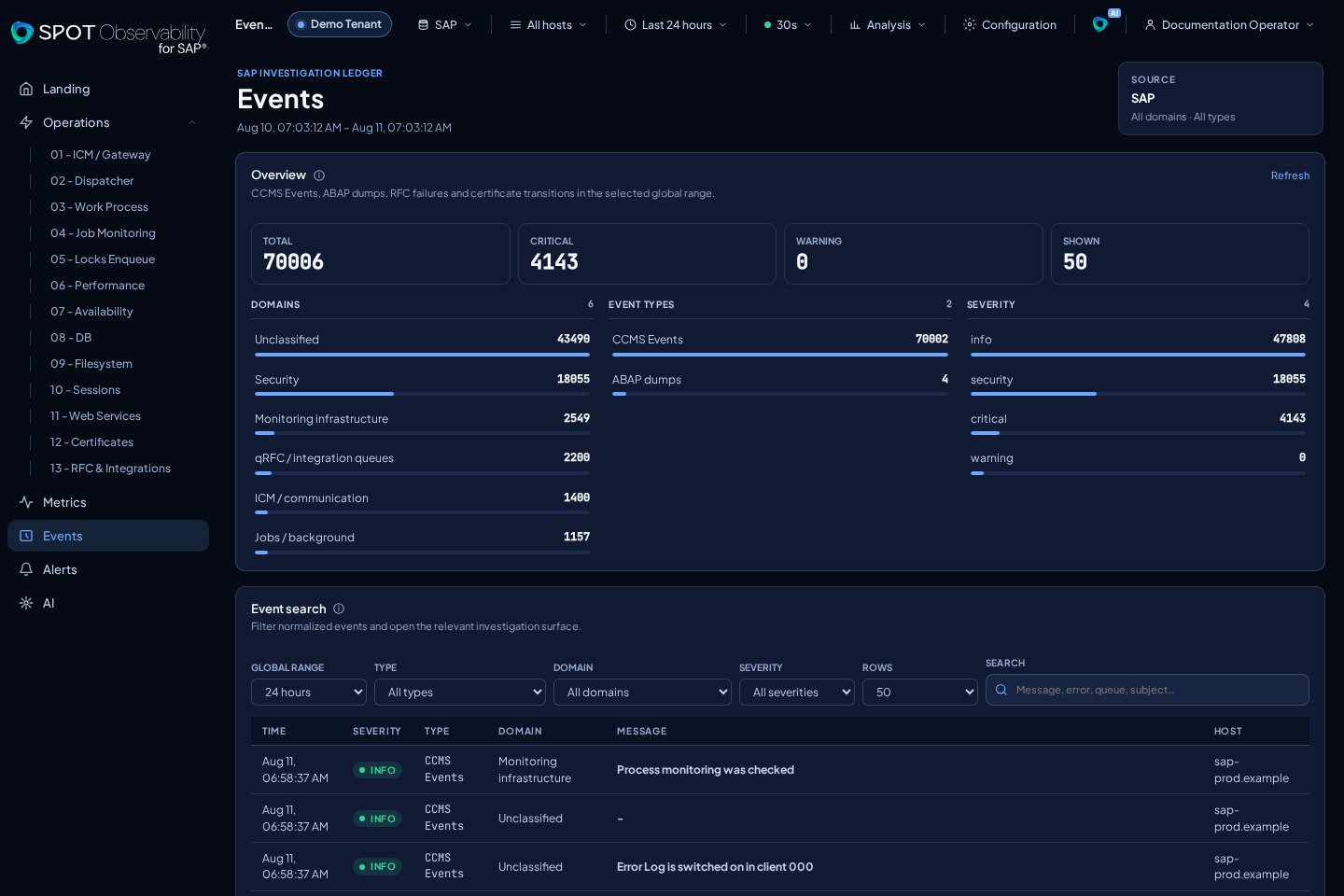Select 13 - RFC & Integrations
Screen dimensions: 1344x896
click(x=111, y=469)
